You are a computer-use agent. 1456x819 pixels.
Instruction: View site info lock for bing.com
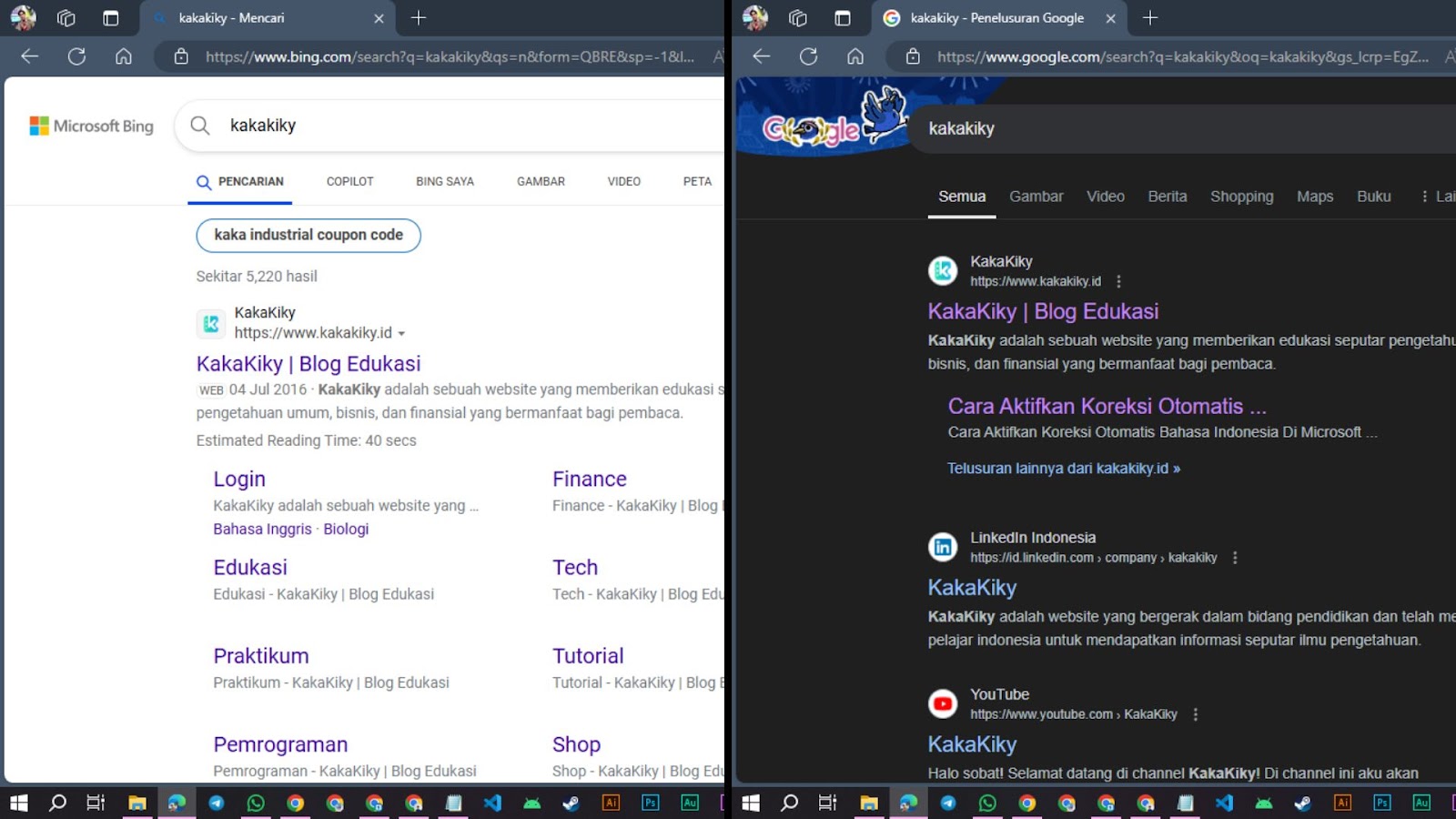pos(181,56)
